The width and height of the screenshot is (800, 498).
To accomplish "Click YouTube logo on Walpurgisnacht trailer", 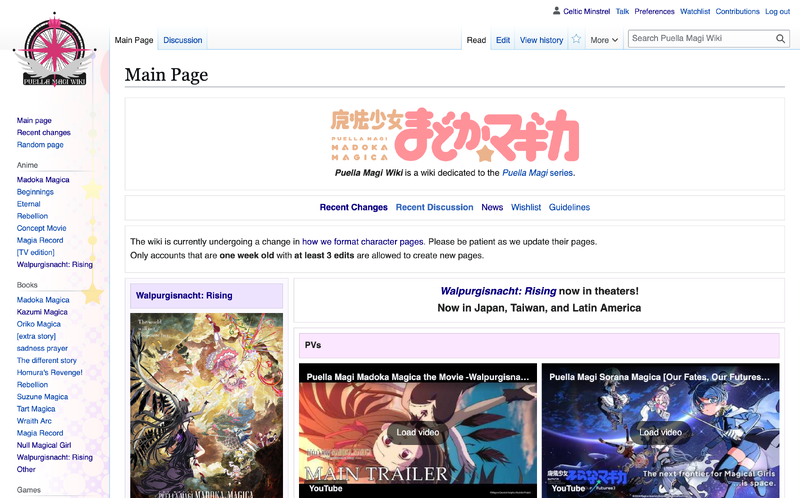I will (x=326, y=489).
